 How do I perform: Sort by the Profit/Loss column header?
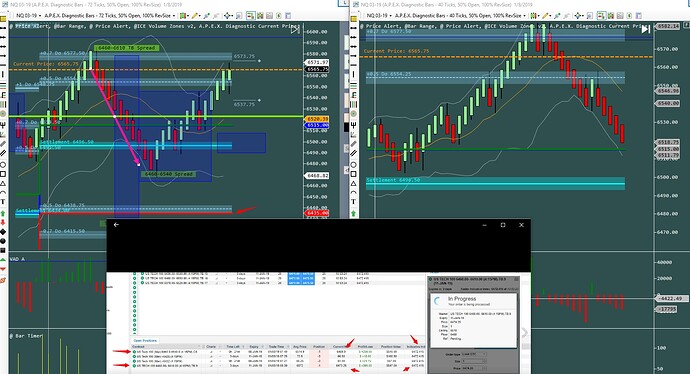[x=365, y=347]
